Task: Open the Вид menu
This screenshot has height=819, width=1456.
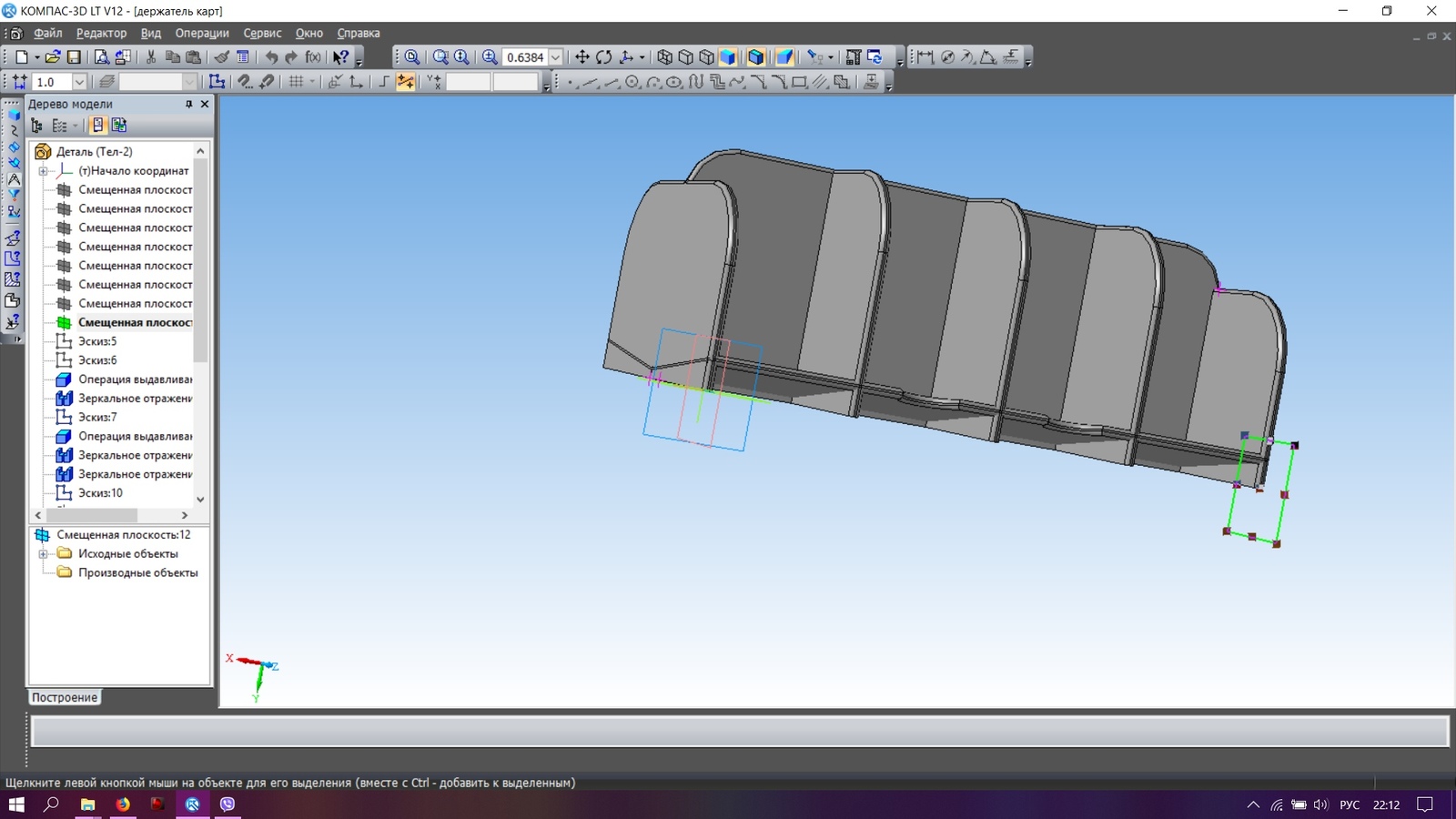Action: coord(150,33)
